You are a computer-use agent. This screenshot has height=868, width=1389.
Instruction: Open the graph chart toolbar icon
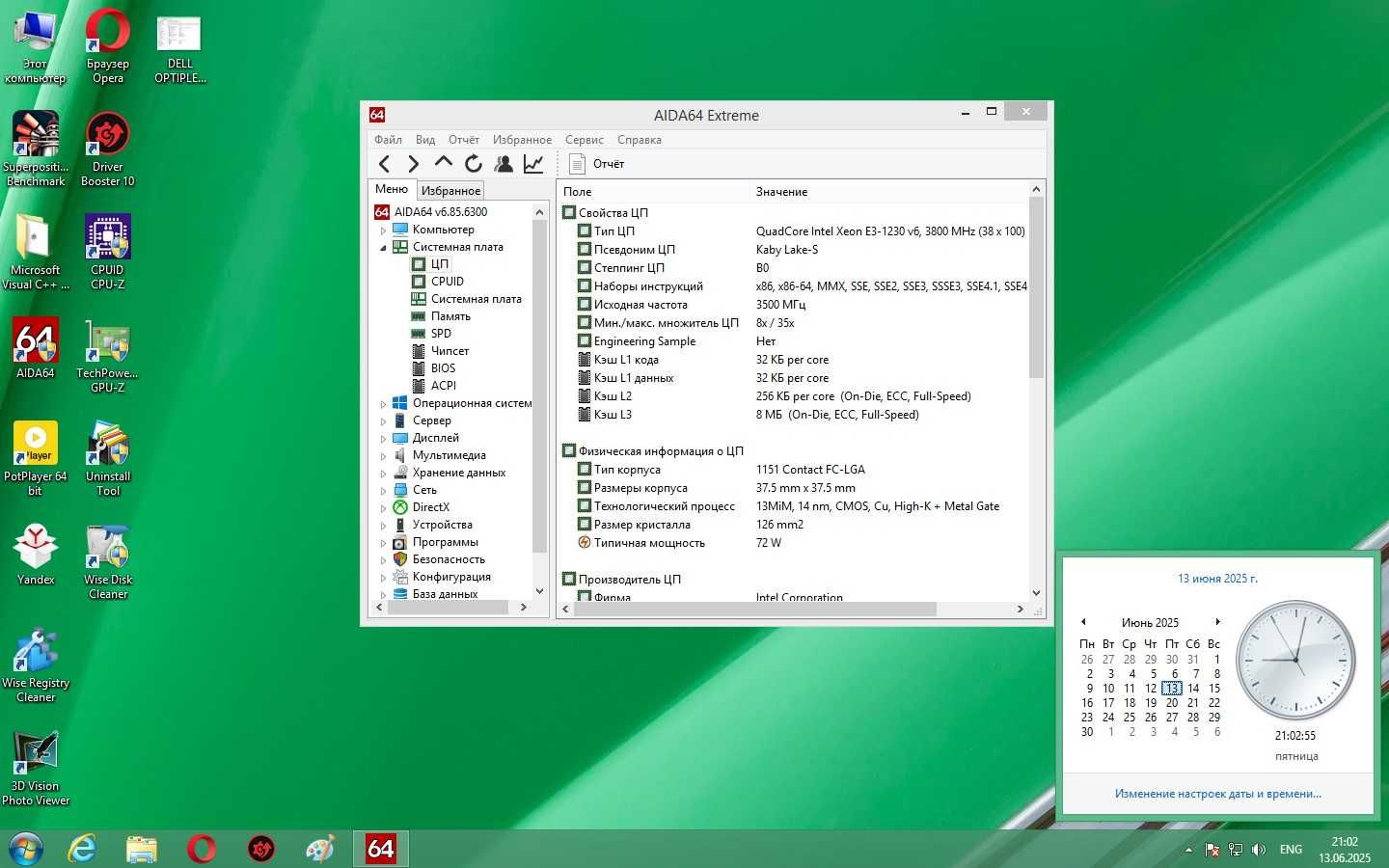(x=533, y=164)
